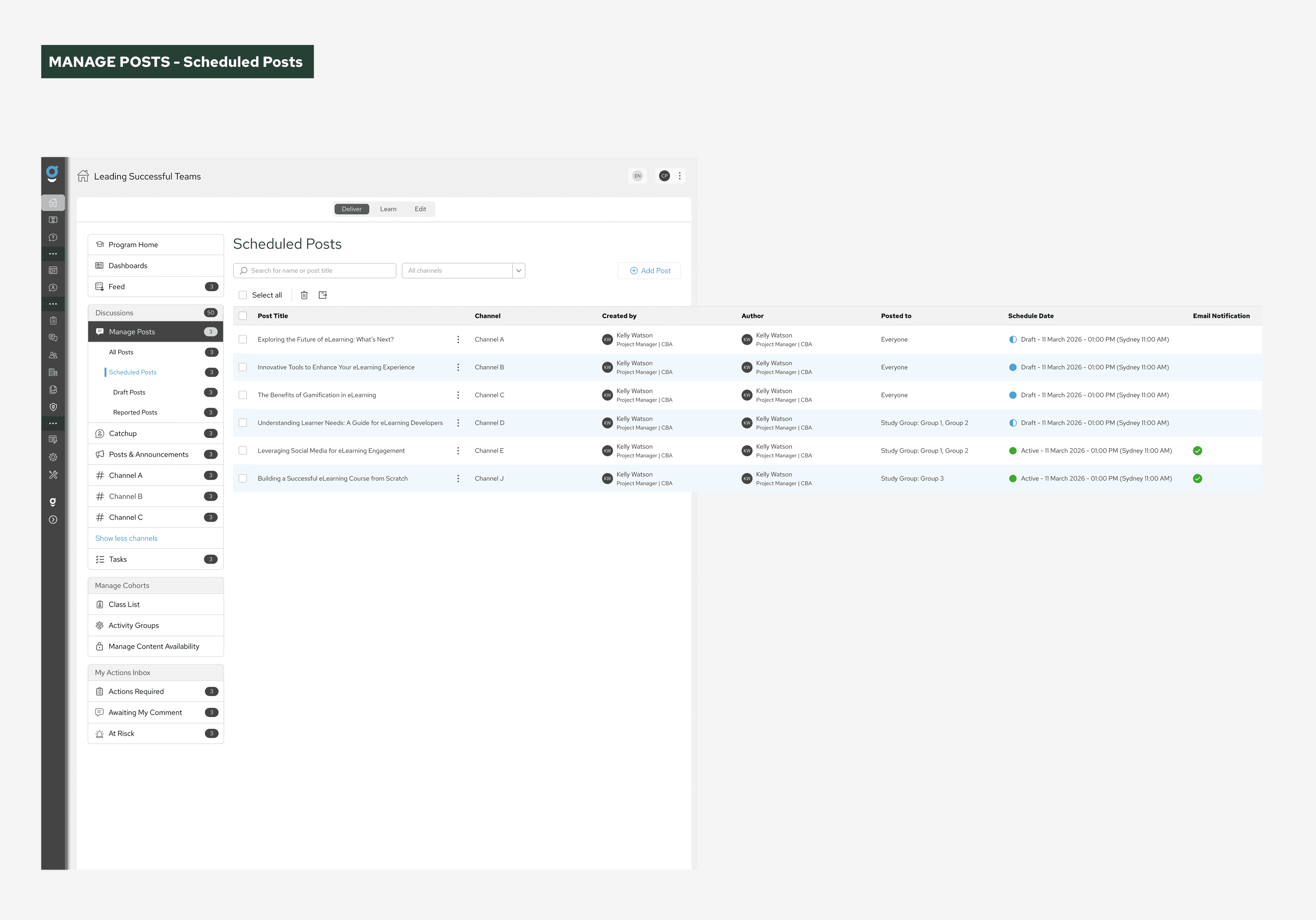
Task: Open Activity Groups under Manage Cohorts
Action: pyautogui.click(x=155, y=625)
